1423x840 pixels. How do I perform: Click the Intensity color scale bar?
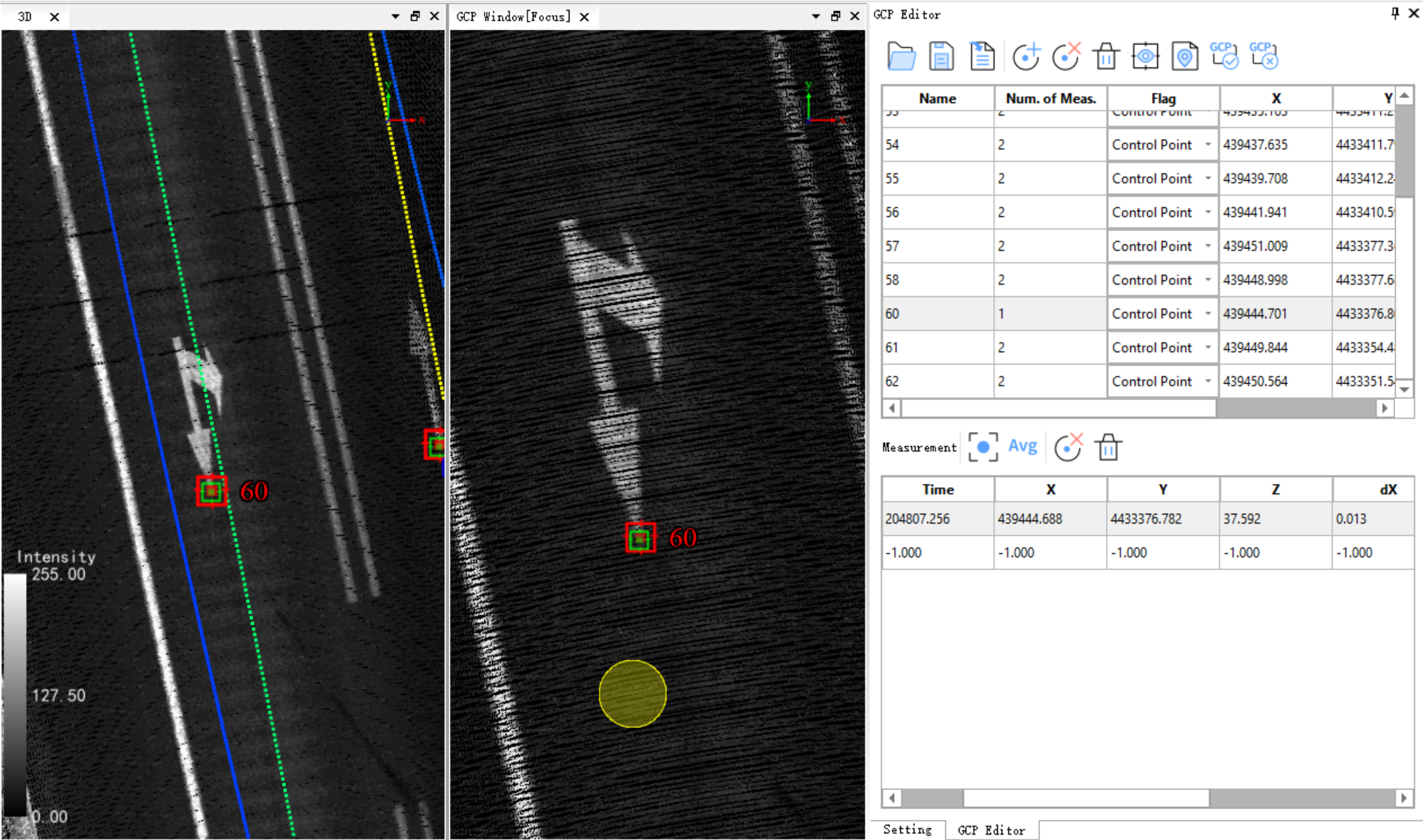tap(14, 695)
